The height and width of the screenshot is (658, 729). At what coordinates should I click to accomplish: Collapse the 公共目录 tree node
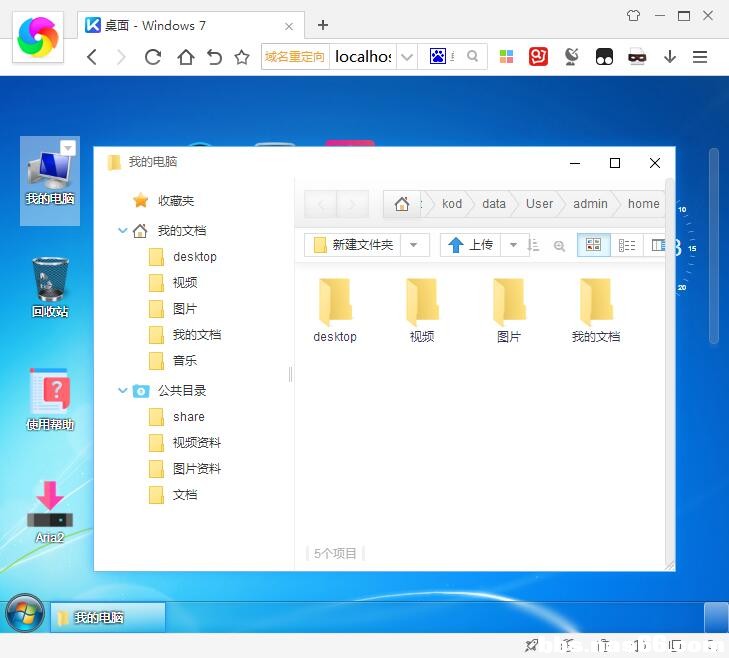[x=122, y=390]
